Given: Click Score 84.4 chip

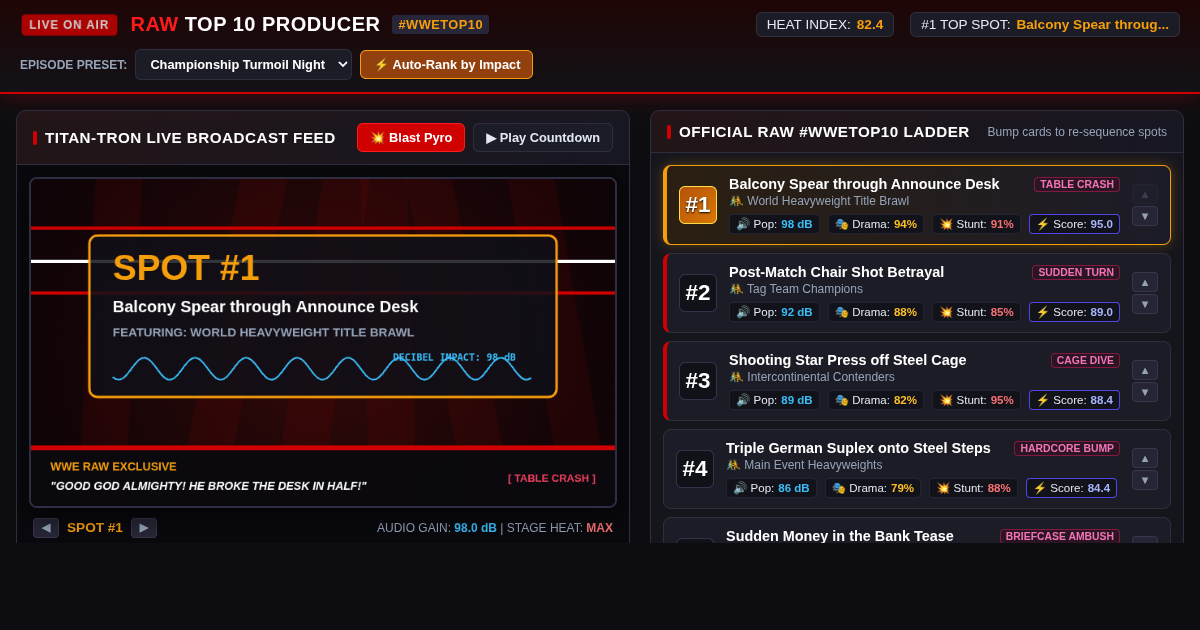Looking at the screenshot, I should pyautogui.click(x=1072, y=488).
